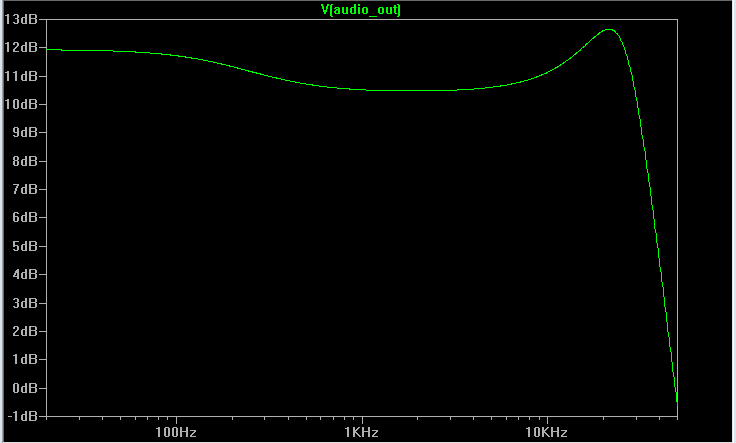Click the 6dB axis label
Screen dimensions: 736x443
(25, 218)
